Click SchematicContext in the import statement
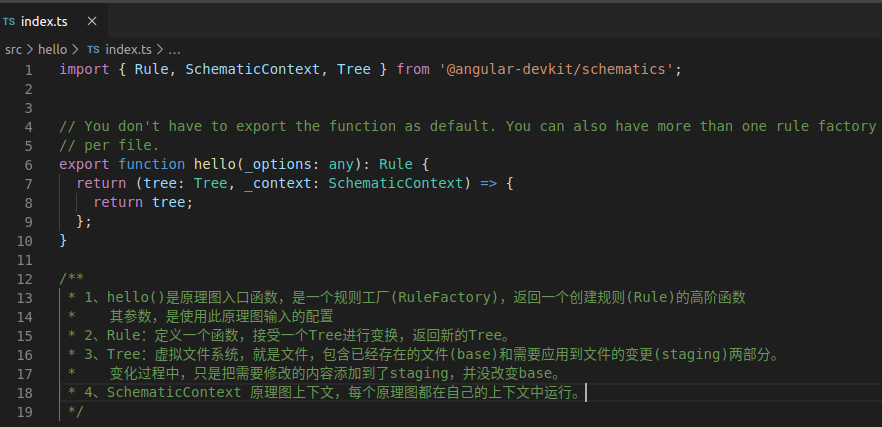 click(x=253, y=70)
